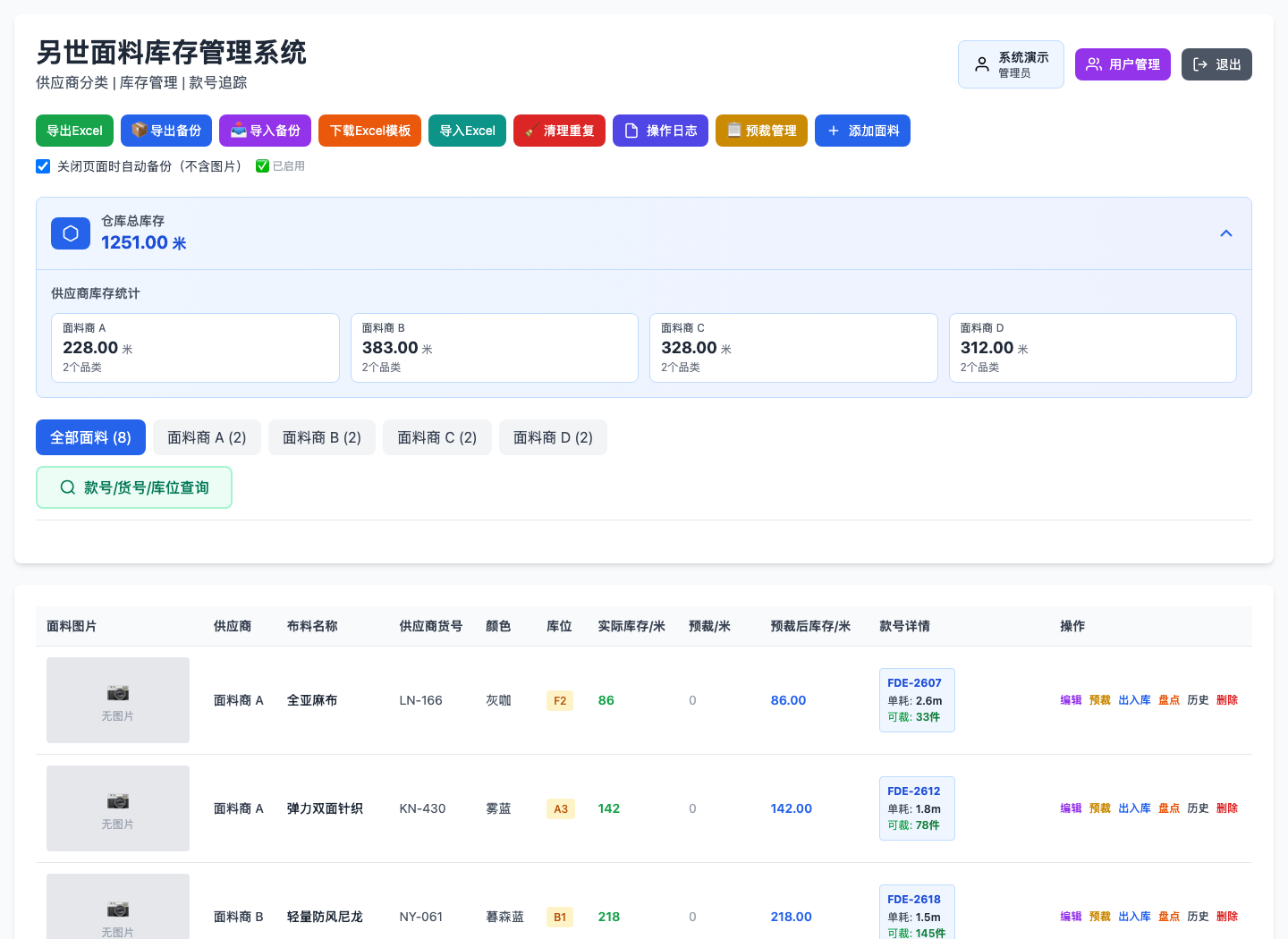Collapse the 仓库总库存 panel
The width and height of the screenshot is (1288, 939).
click(x=1226, y=233)
